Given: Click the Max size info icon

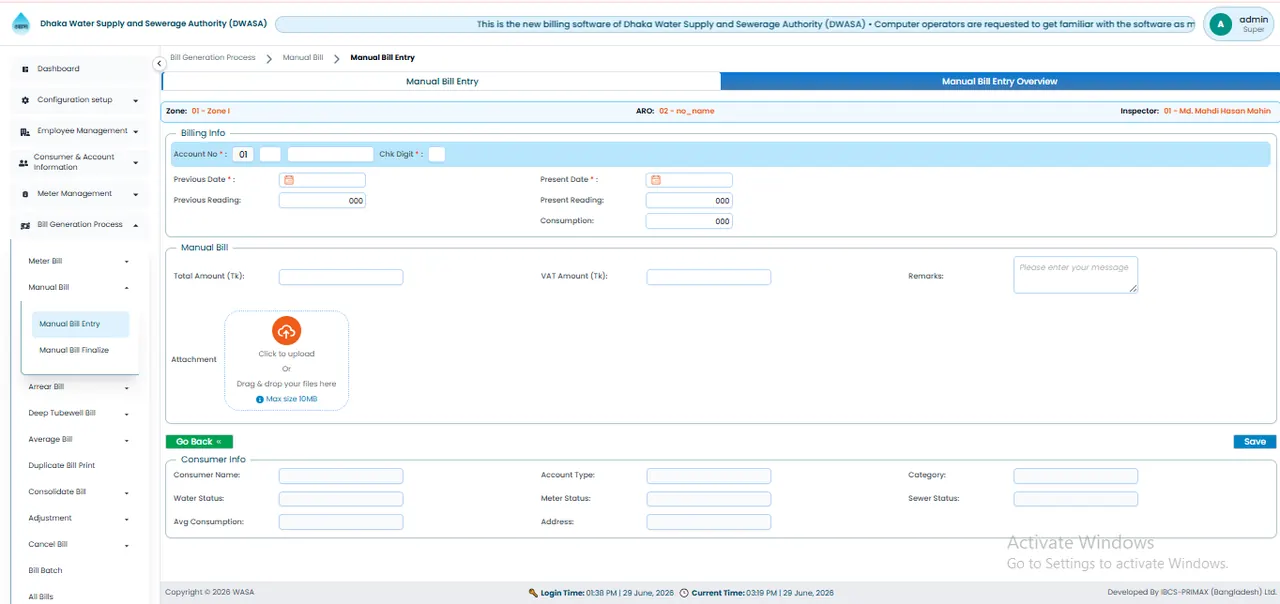Looking at the screenshot, I should [x=260, y=399].
